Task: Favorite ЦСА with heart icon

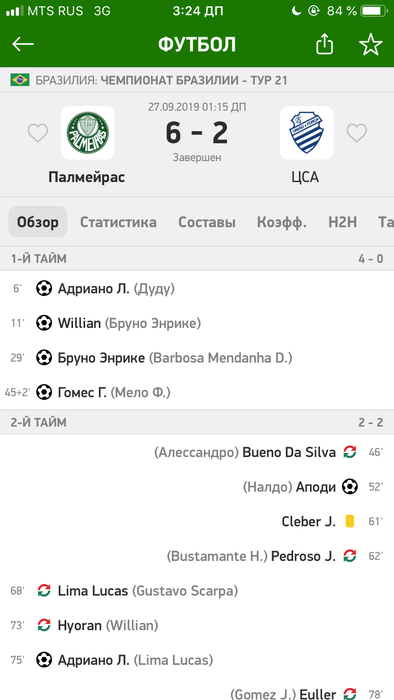Action: (x=357, y=133)
